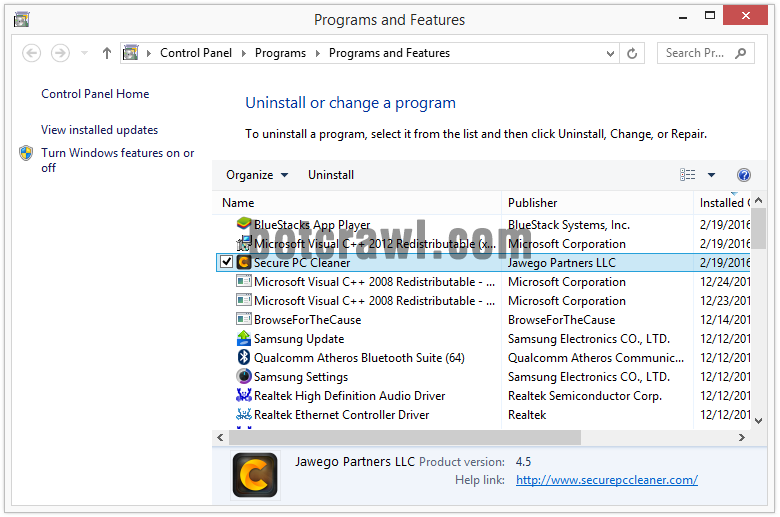Select Realtek High Definition Audio Driver
This screenshot has width=780, height=517.
click(x=483, y=396)
